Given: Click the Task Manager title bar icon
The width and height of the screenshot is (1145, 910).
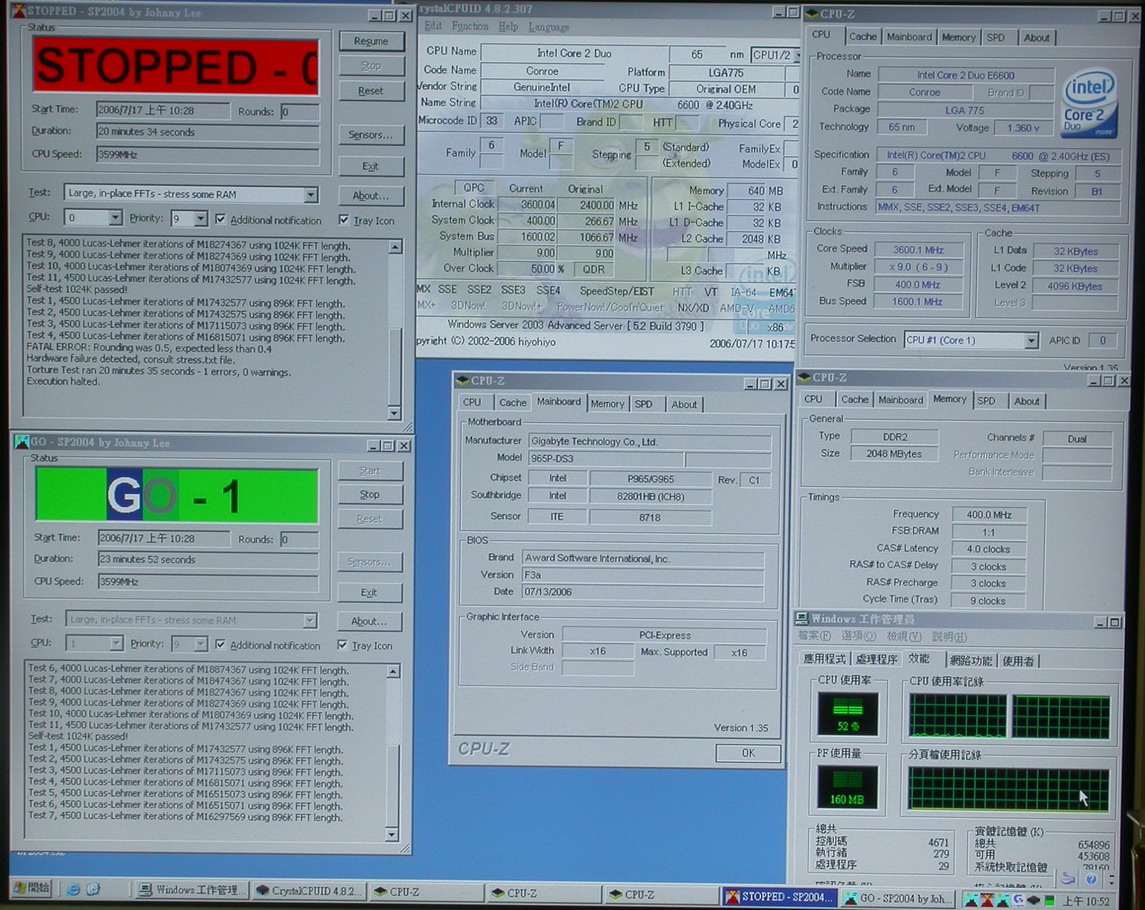Looking at the screenshot, I should coord(802,619).
